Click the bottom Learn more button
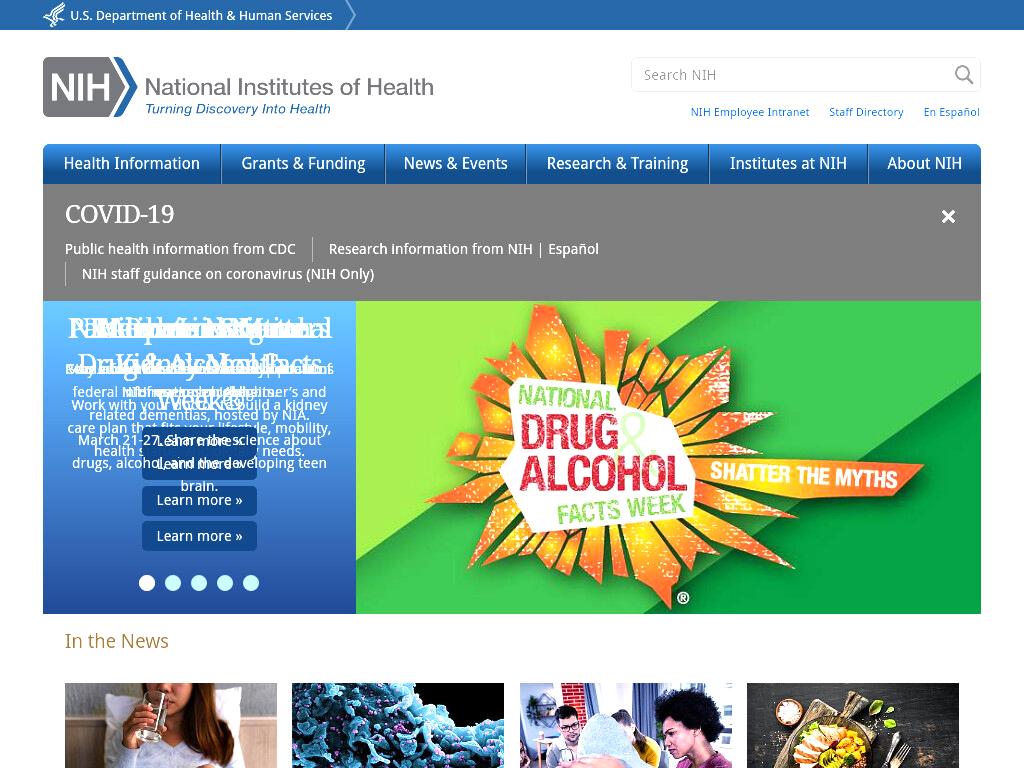Image resolution: width=1024 pixels, height=768 pixels. (x=199, y=536)
